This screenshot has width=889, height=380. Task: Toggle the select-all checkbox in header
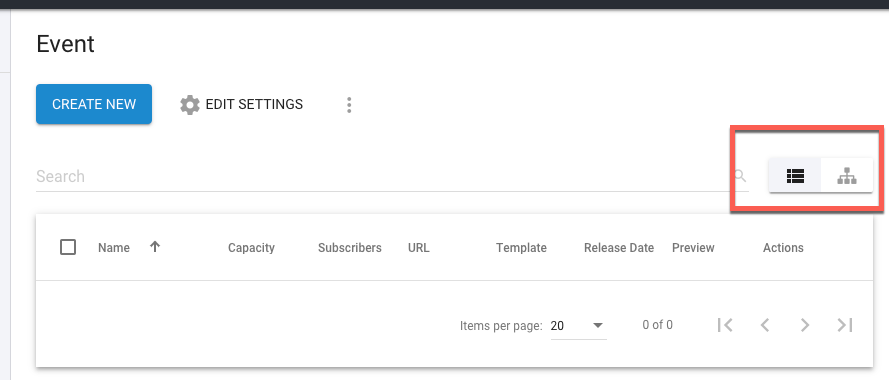[x=68, y=247]
